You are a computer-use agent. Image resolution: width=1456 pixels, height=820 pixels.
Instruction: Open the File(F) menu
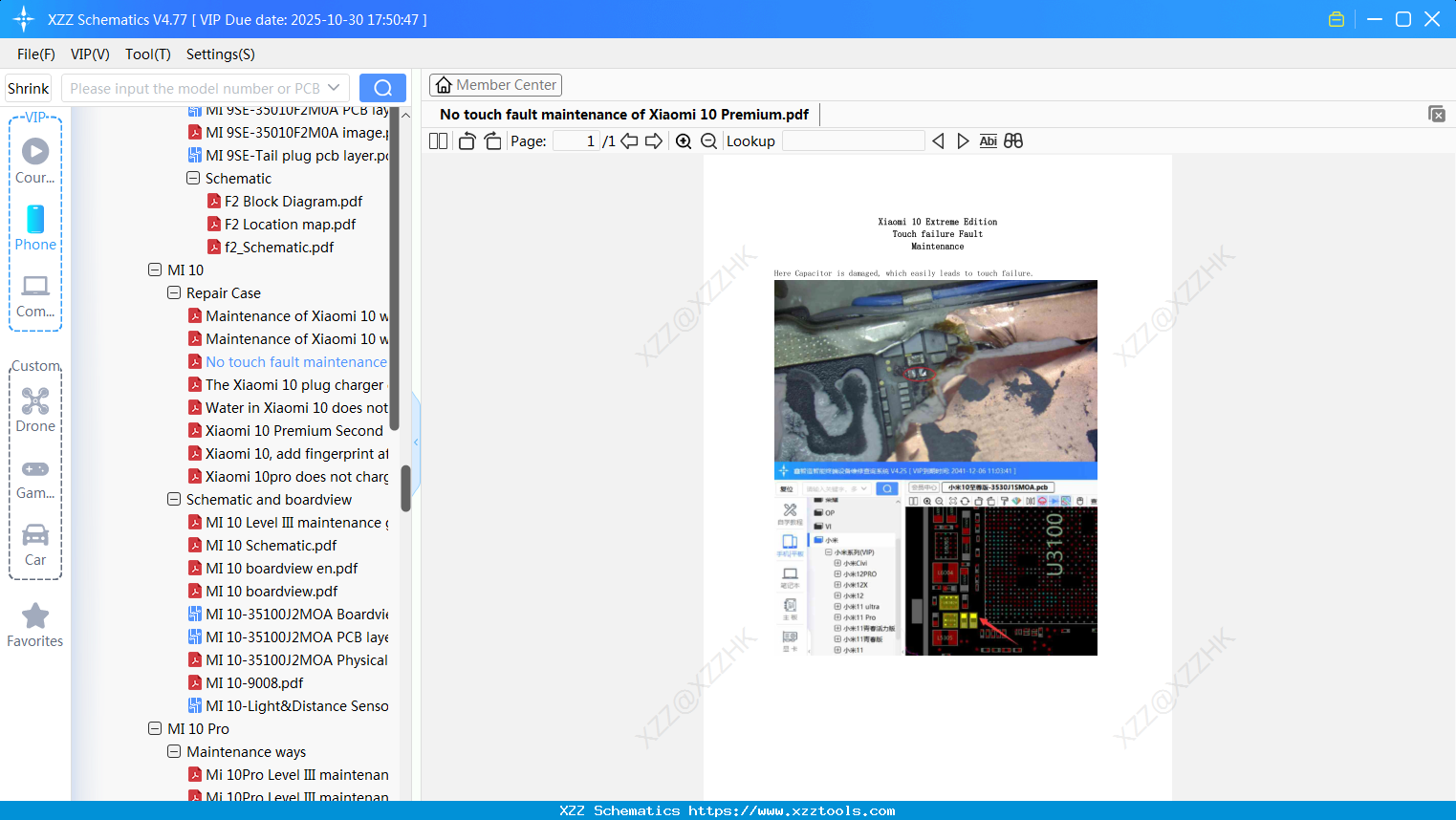[x=36, y=54]
